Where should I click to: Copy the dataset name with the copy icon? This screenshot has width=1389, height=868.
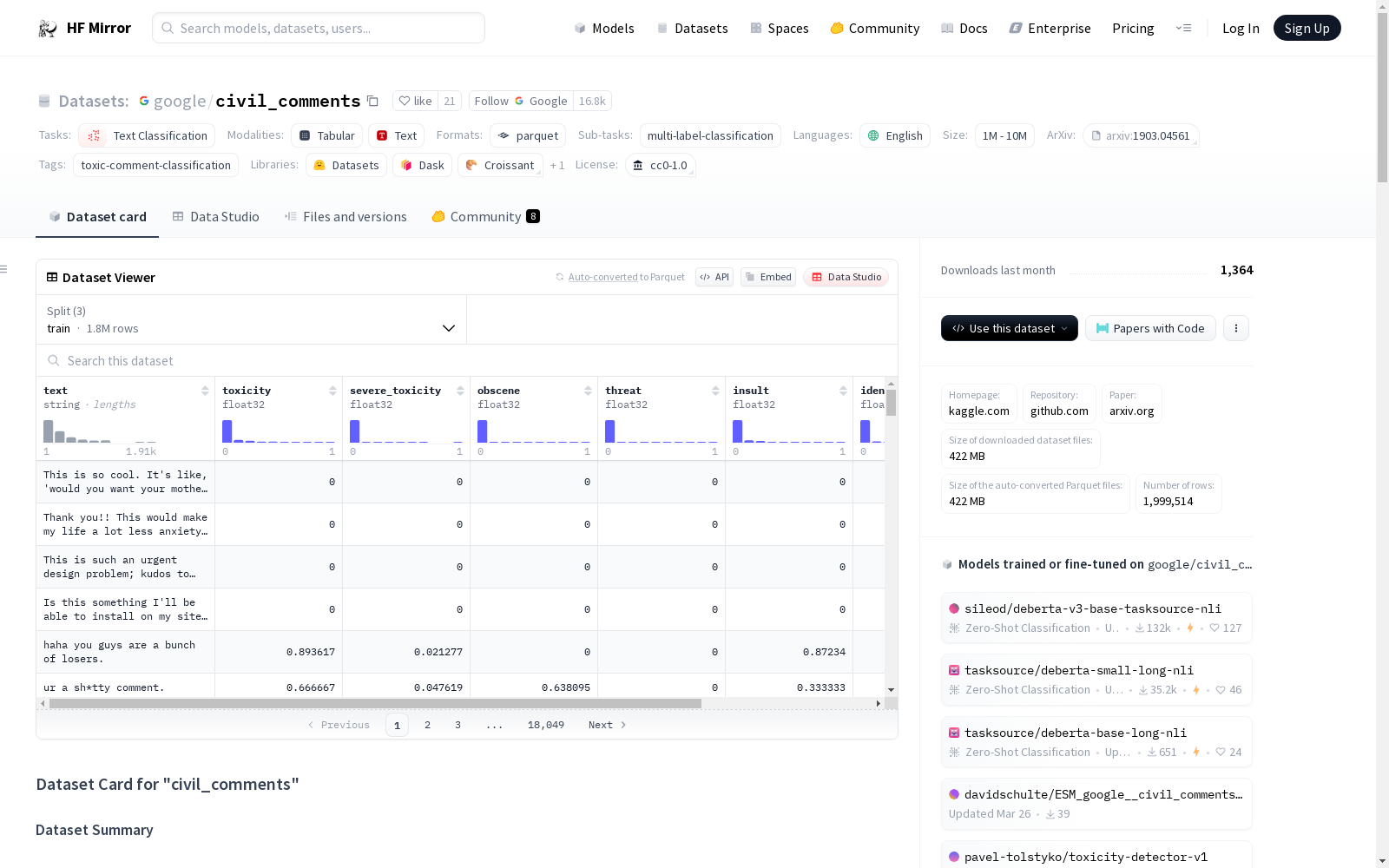point(372,101)
